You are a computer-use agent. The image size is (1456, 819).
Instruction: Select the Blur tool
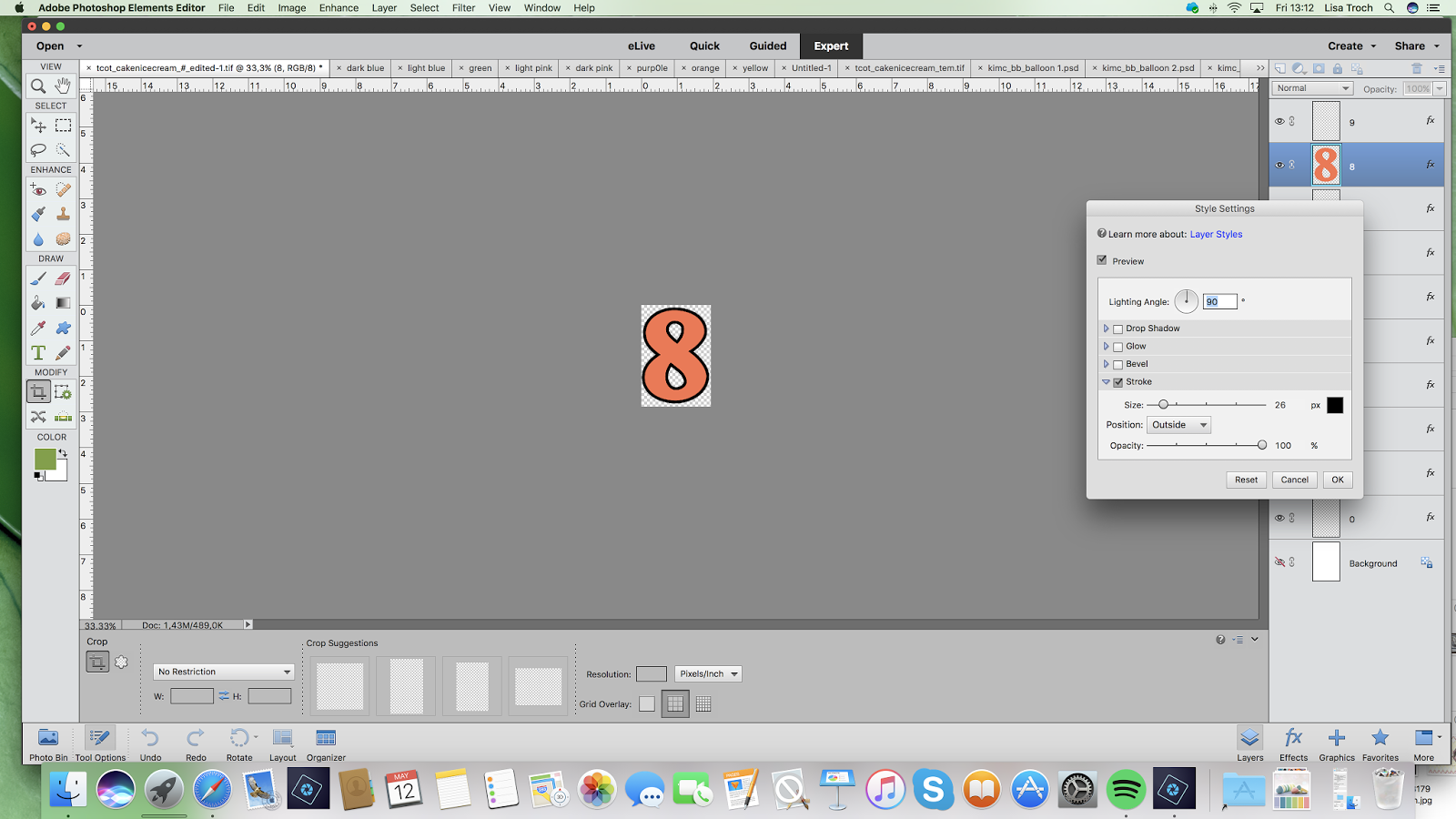coord(38,238)
